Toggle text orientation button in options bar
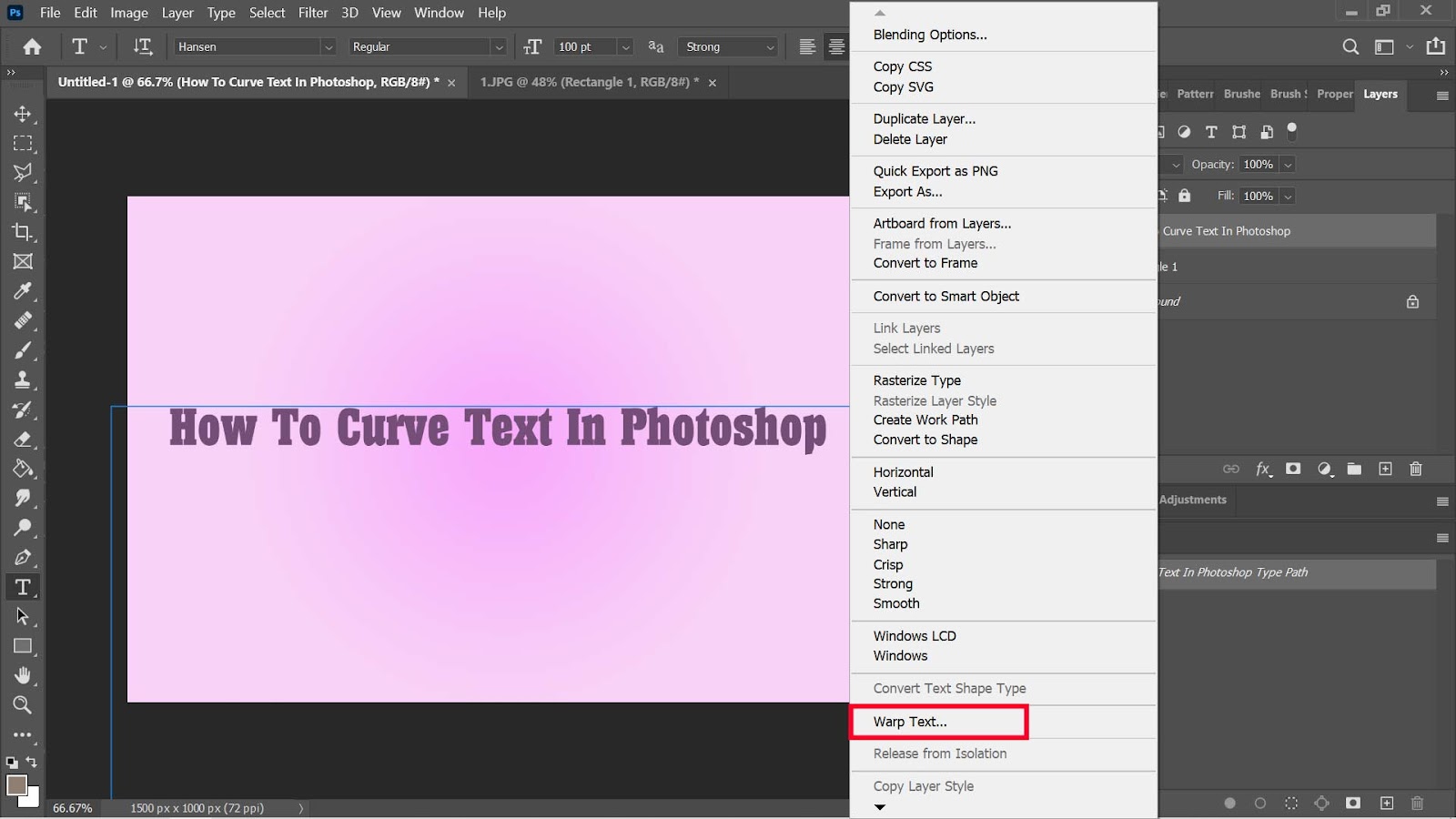1456x819 pixels. (x=143, y=46)
